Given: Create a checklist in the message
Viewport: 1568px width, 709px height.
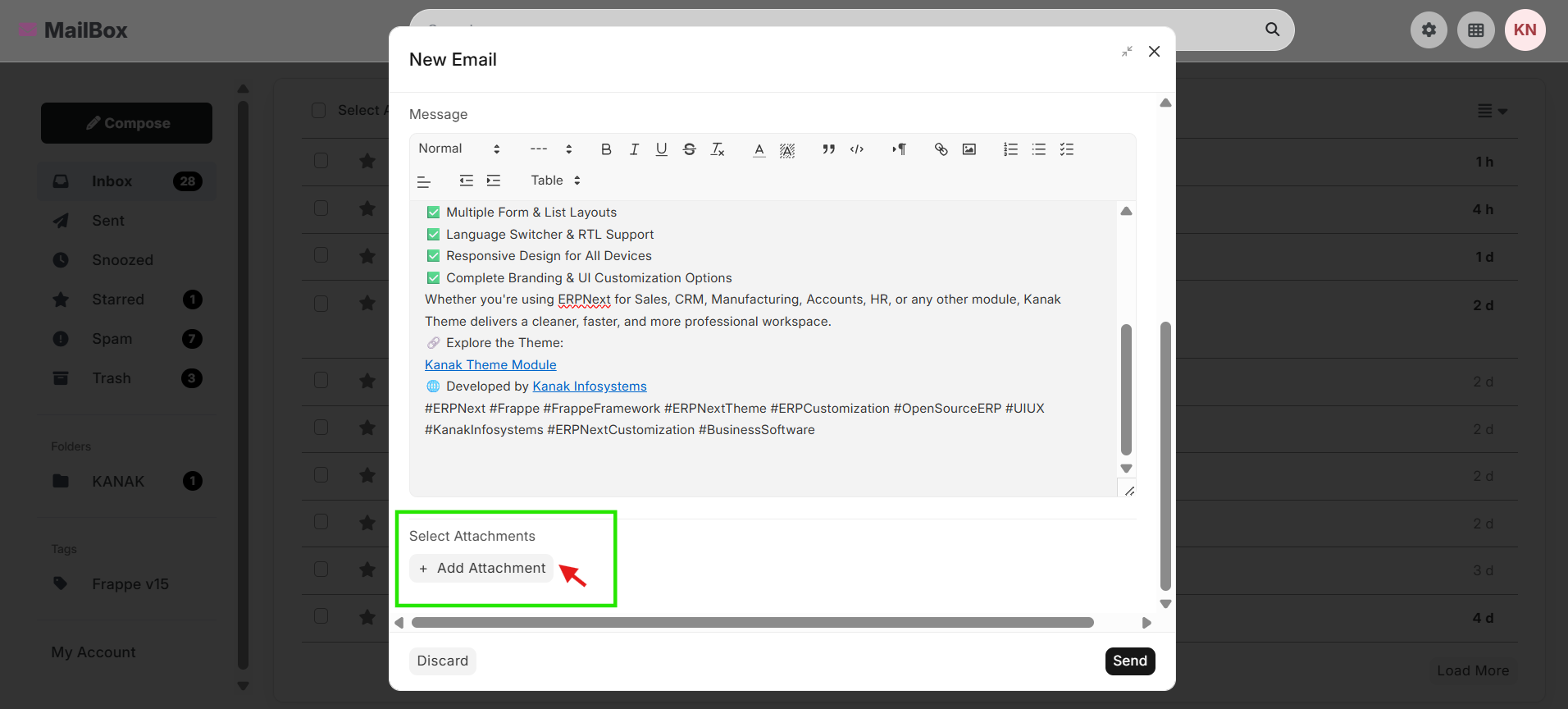Looking at the screenshot, I should click(x=1067, y=149).
